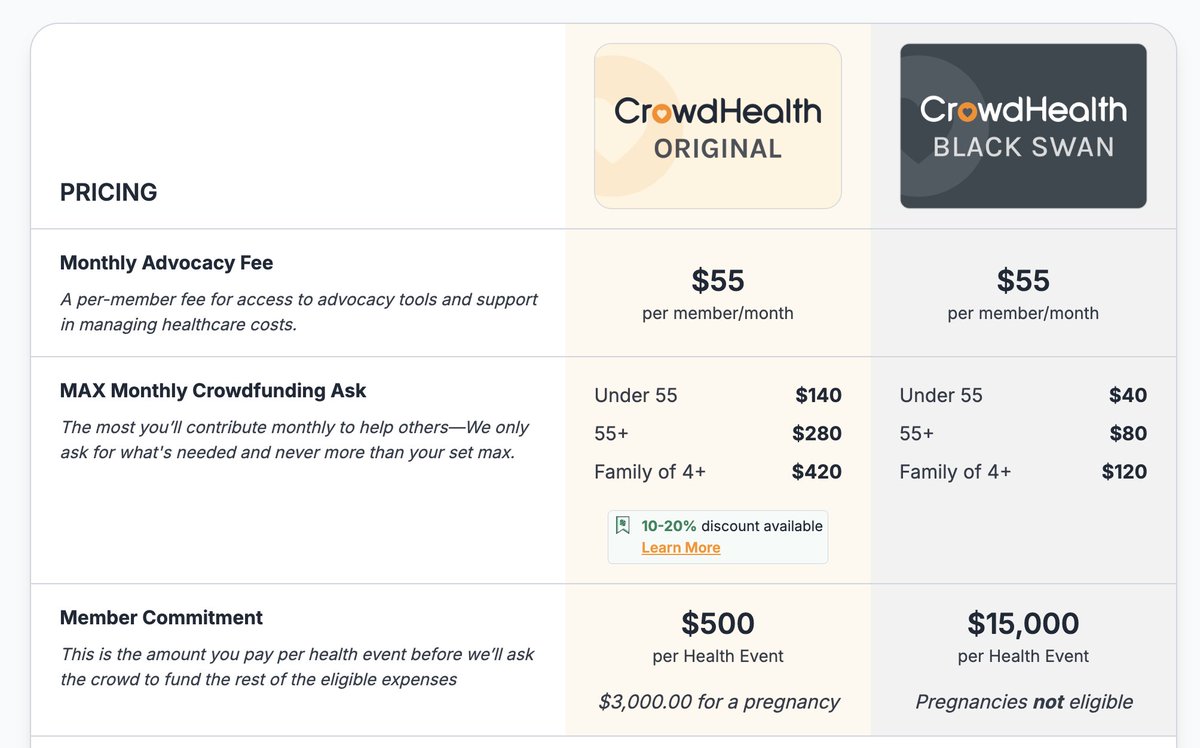This screenshot has width=1200, height=748.
Task: Click the Learn More link
Action: pyautogui.click(x=680, y=548)
